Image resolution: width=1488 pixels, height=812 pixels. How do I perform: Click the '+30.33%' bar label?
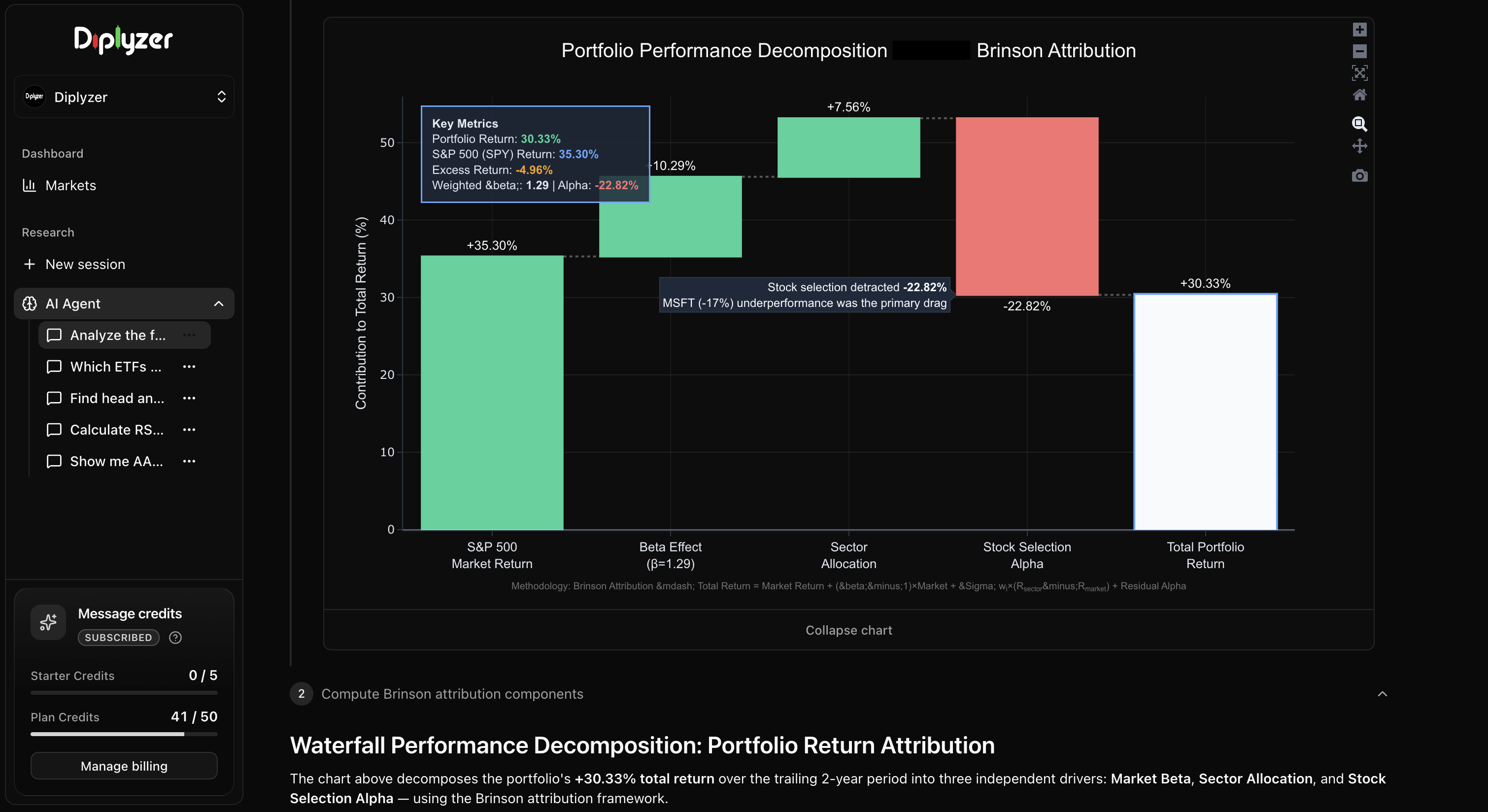[1206, 284]
